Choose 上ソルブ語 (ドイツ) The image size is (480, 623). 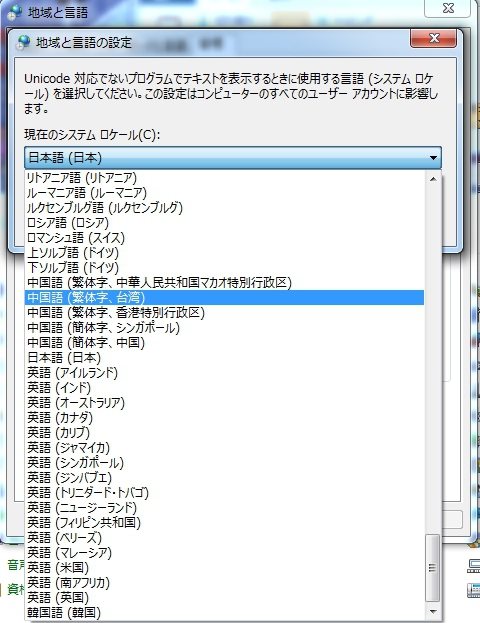(224, 253)
